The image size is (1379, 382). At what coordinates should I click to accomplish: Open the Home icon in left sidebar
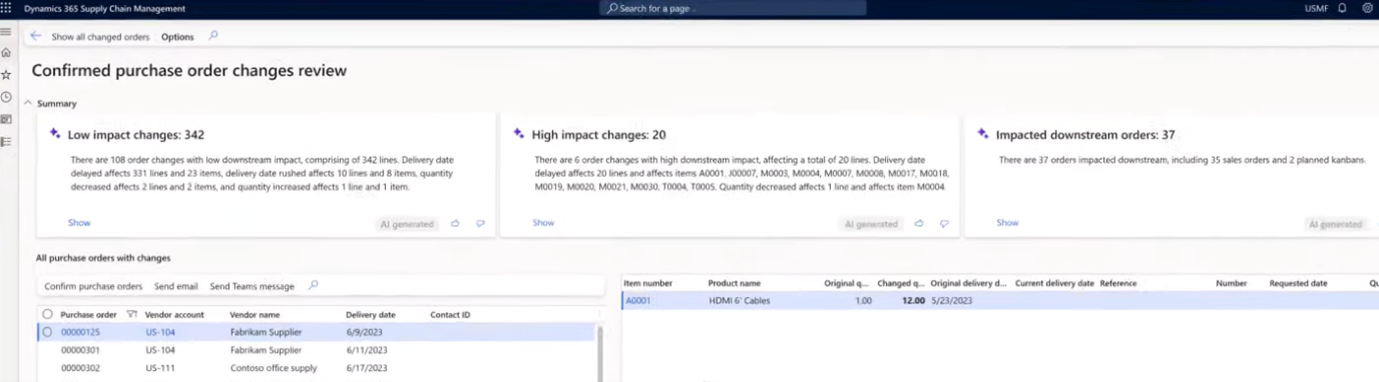pyautogui.click(x=6, y=53)
